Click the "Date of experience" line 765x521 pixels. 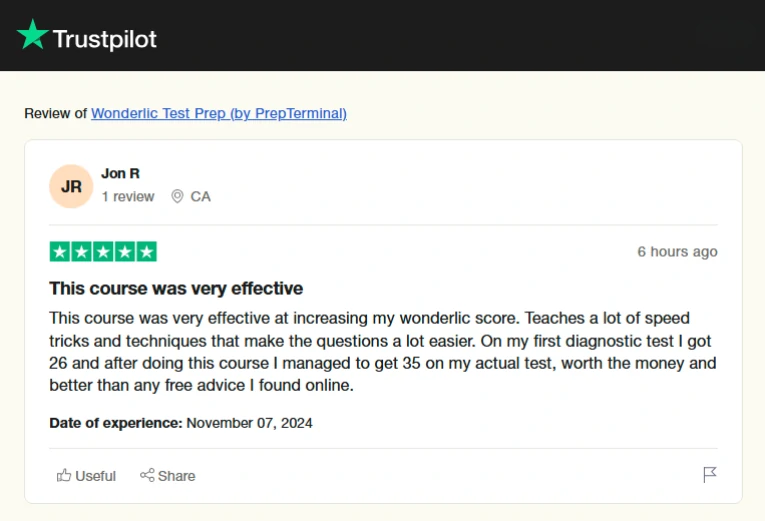pyautogui.click(x=181, y=423)
